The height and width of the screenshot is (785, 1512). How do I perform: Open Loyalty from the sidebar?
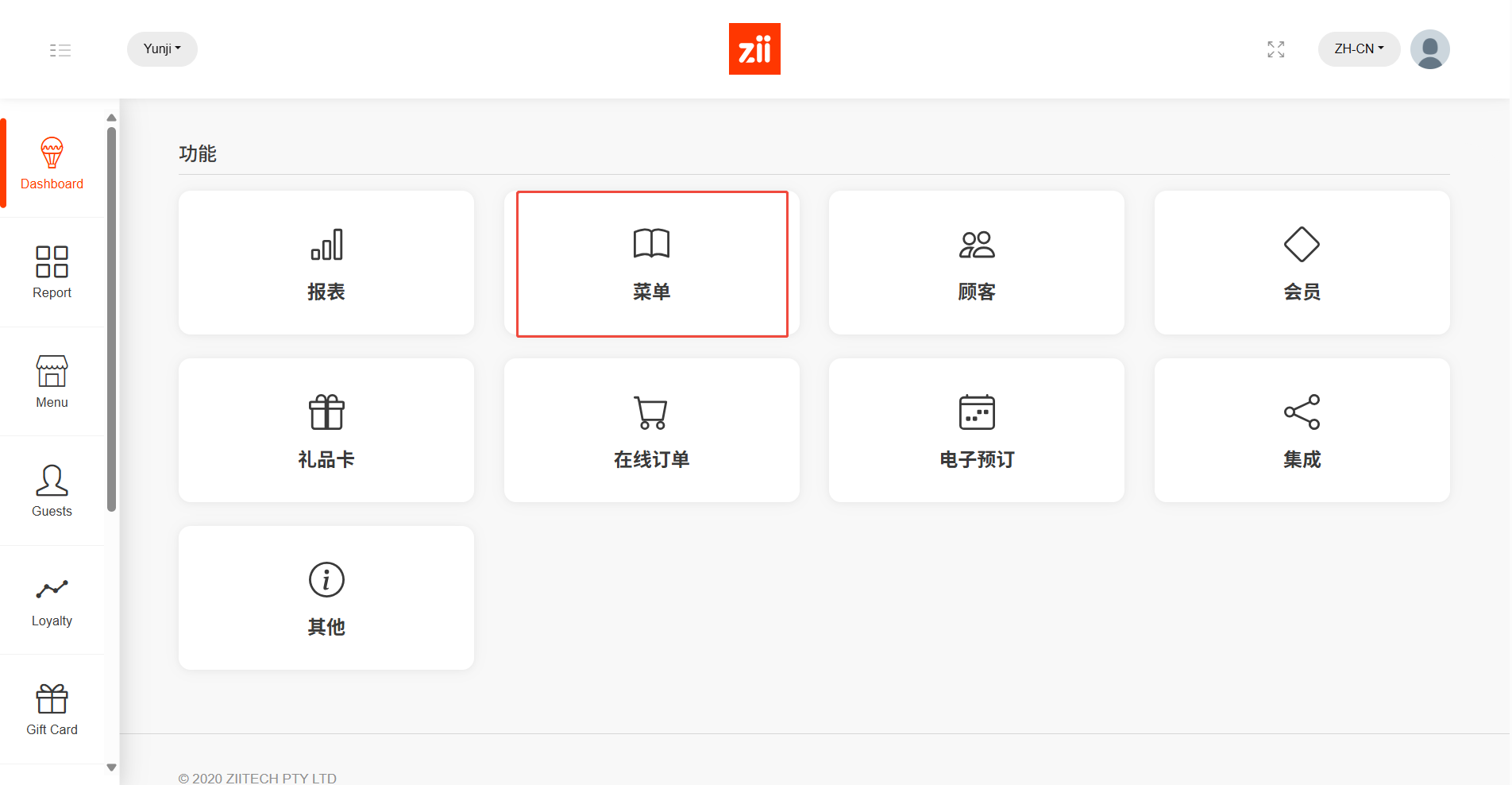point(52,601)
